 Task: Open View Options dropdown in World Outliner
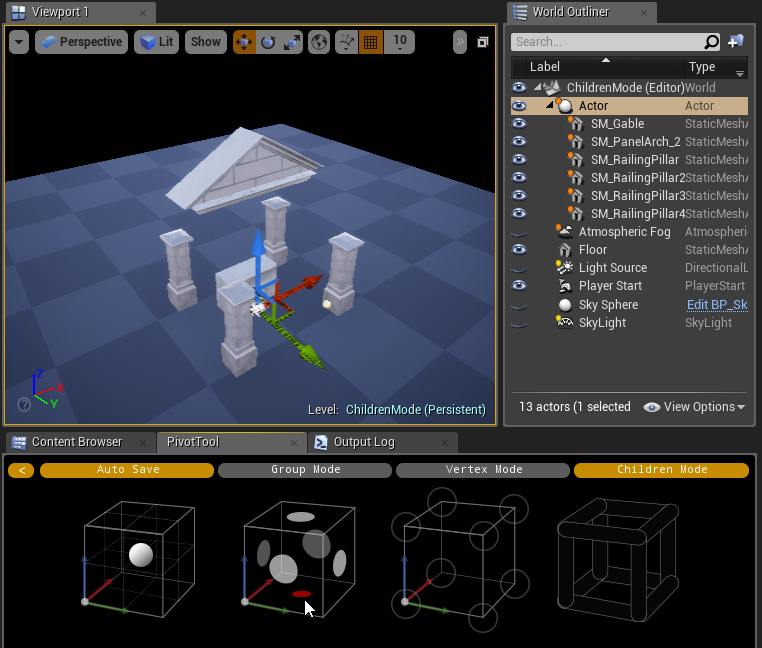click(x=695, y=407)
